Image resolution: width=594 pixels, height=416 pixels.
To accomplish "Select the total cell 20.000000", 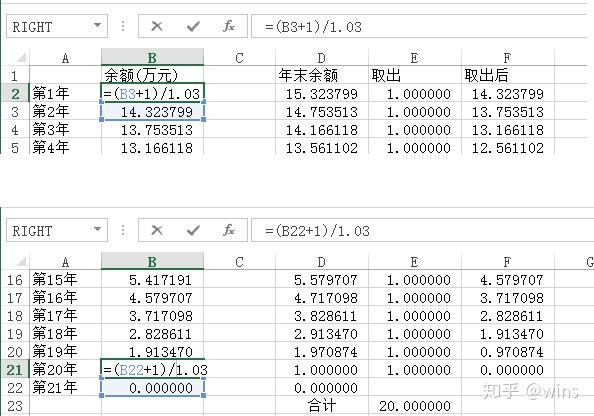I will click(x=414, y=406).
